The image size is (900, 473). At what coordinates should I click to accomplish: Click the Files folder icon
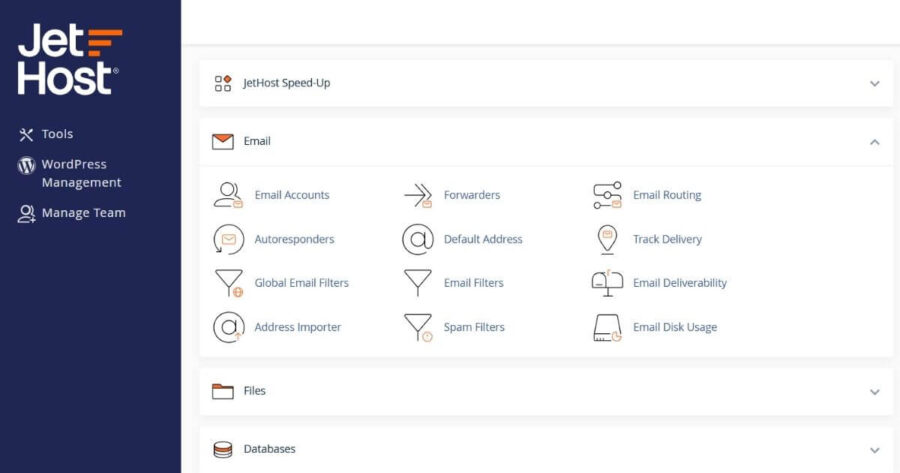pyautogui.click(x=223, y=391)
